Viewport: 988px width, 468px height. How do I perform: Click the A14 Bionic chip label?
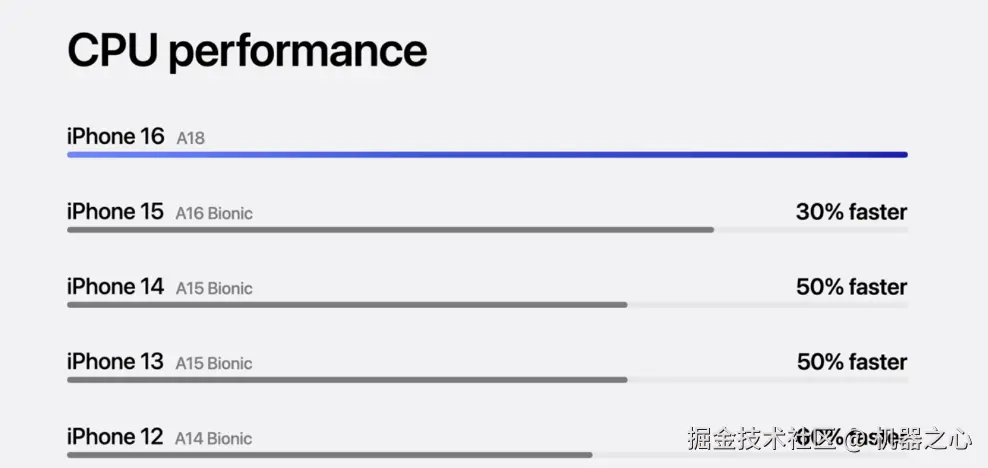pyautogui.click(x=214, y=438)
